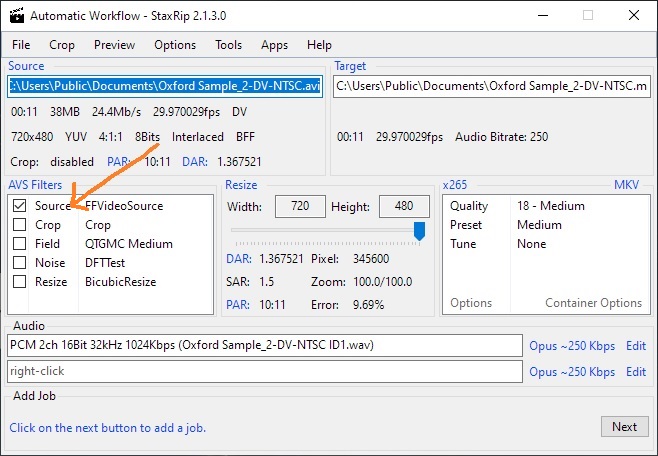Open the x265 encoder link
Image resolution: width=658 pixels, height=456 pixels.
tap(454, 185)
